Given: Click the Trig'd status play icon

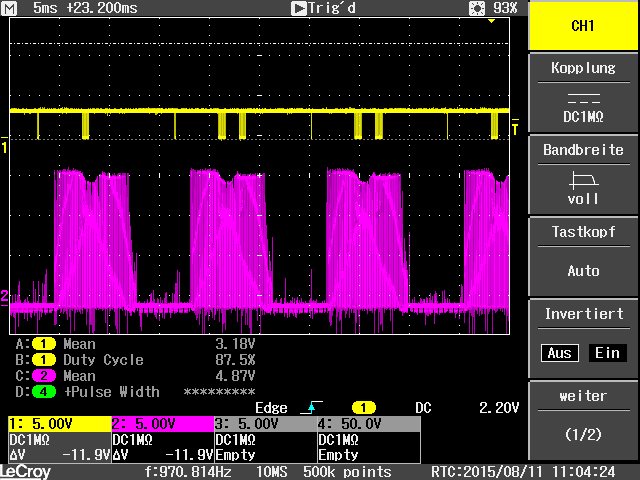Looking at the screenshot, I should [x=299, y=8].
